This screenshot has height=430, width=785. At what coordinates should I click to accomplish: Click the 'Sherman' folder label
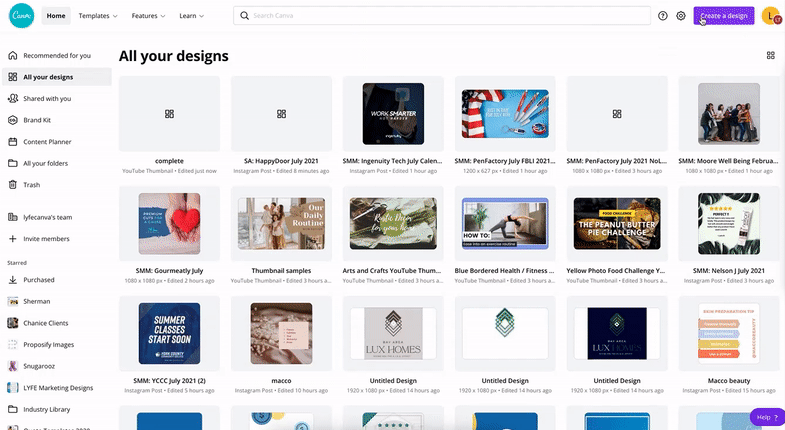pyautogui.click(x=37, y=301)
